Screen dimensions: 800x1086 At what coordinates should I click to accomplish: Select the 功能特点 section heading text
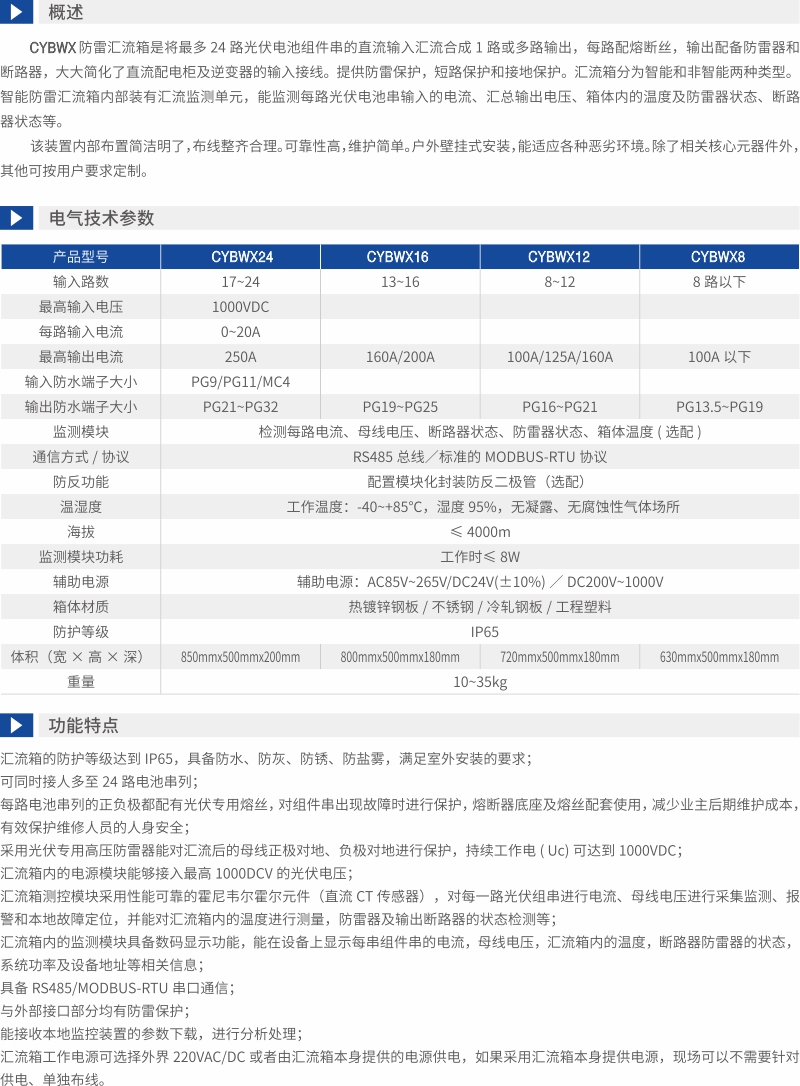tap(83, 726)
